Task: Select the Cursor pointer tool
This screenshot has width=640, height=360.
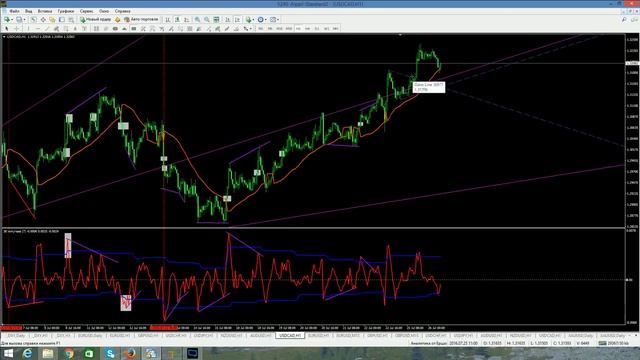Action: 7,29
